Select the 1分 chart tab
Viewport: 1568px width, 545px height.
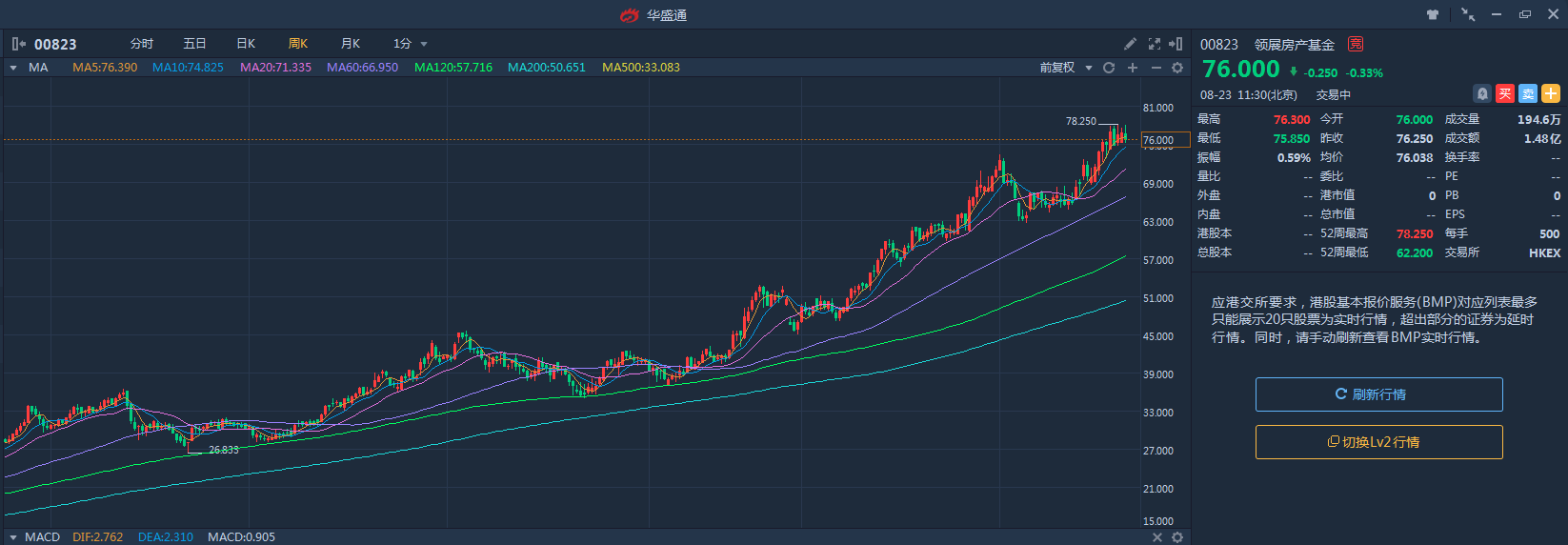pyautogui.click(x=402, y=44)
